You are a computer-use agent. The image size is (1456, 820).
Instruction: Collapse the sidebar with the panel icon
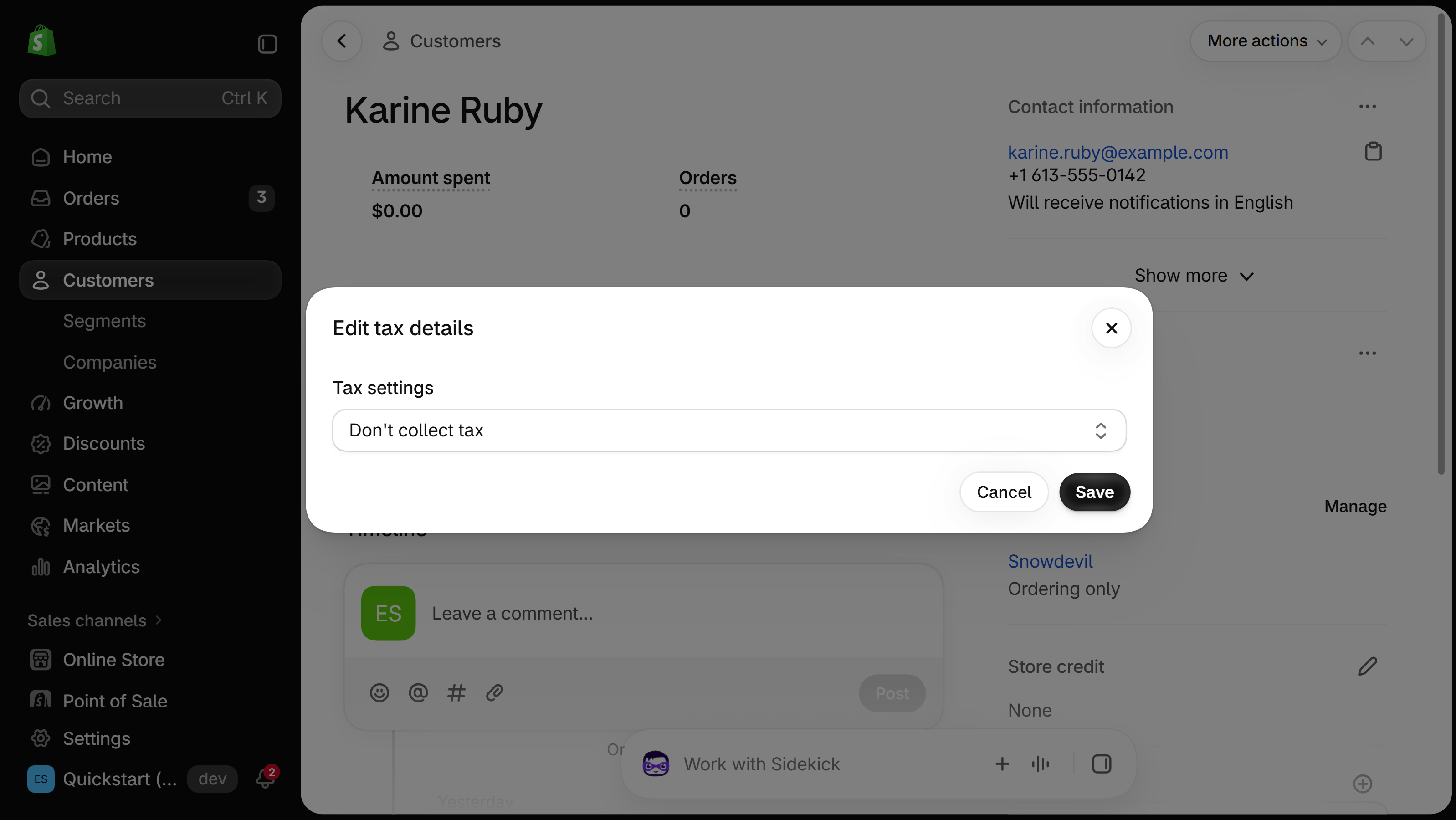tap(267, 44)
